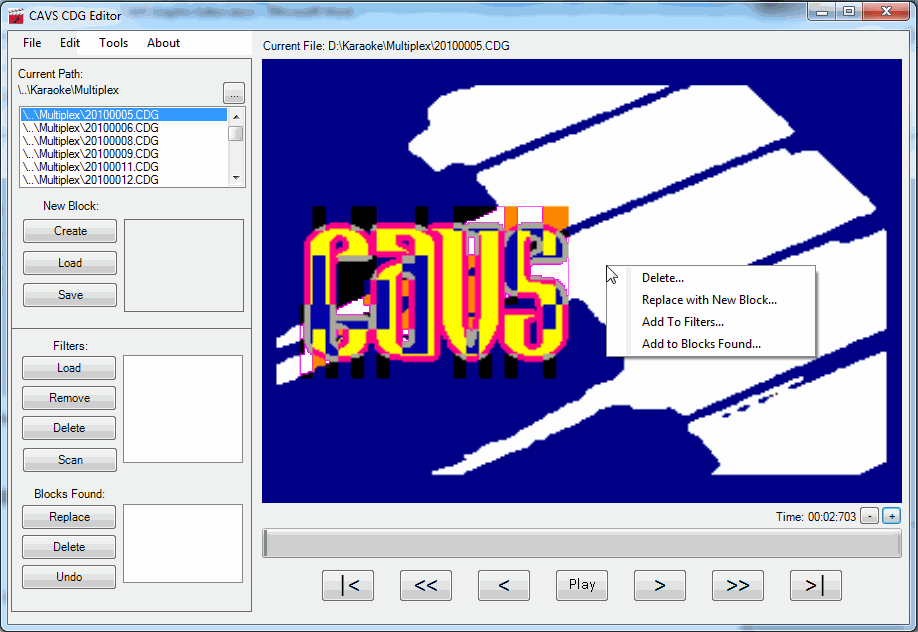Click the Scan button
Image resolution: width=918 pixels, height=632 pixels.
point(70,460)
